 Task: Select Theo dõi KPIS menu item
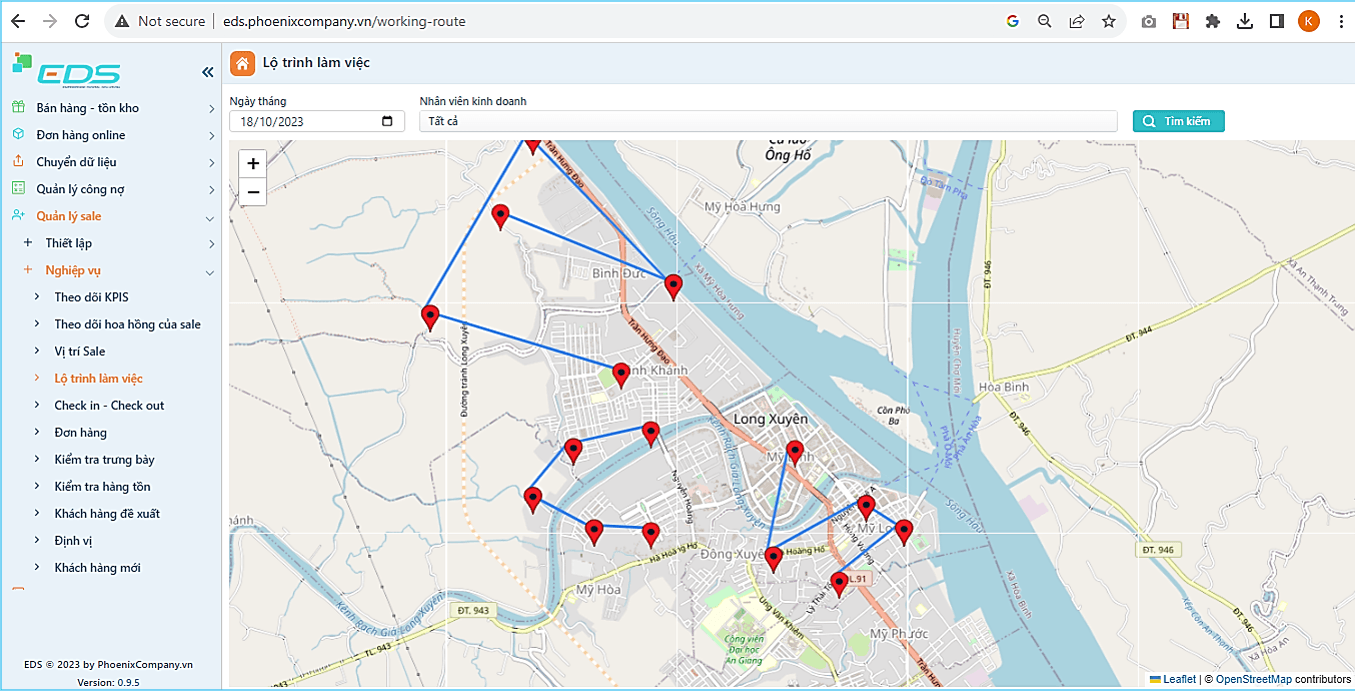[x=91, y=297]
